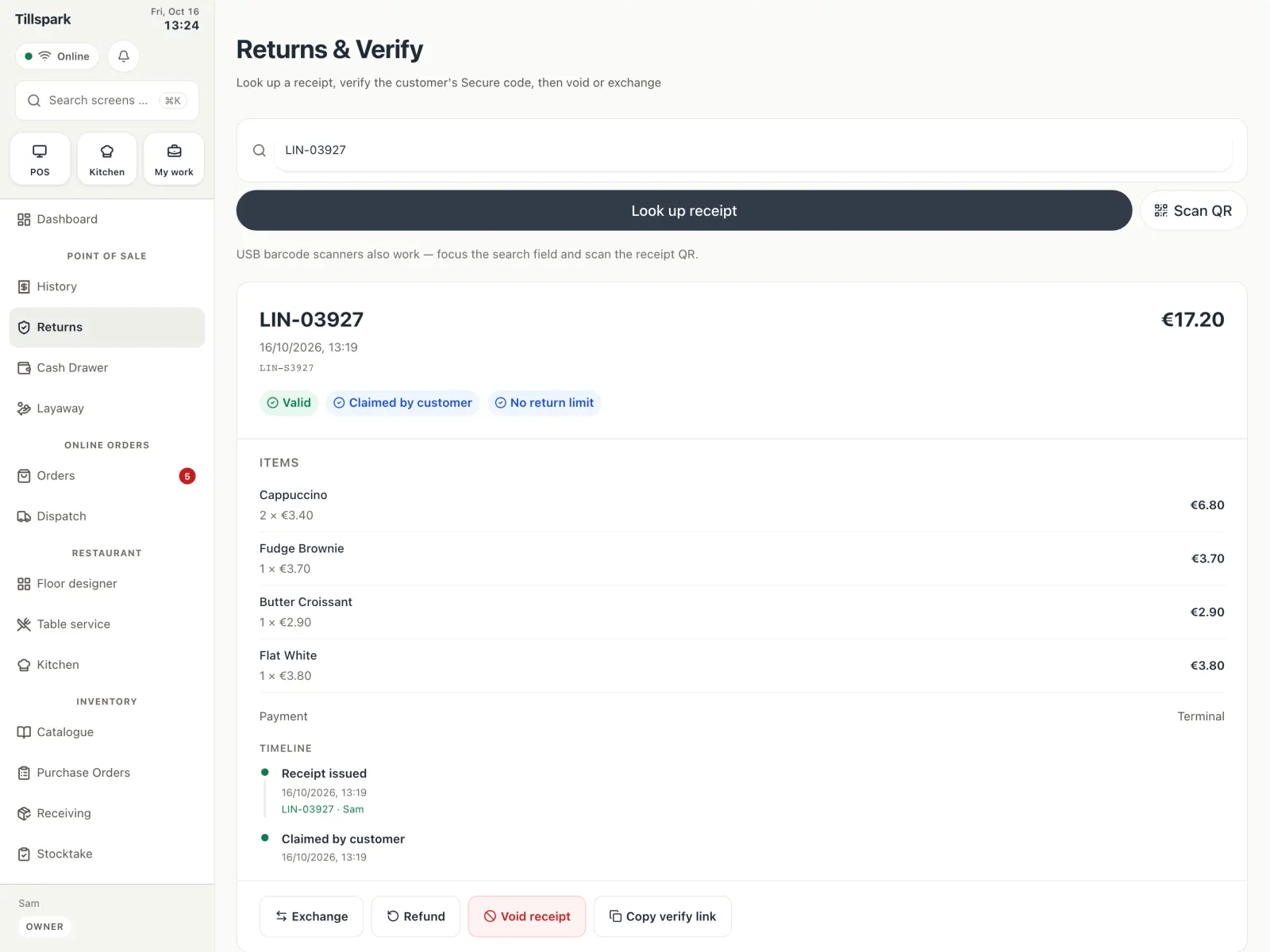This screenshot has height=952, width=1270.
Task: Click the Orders badge showing 5
Action: 187,476
